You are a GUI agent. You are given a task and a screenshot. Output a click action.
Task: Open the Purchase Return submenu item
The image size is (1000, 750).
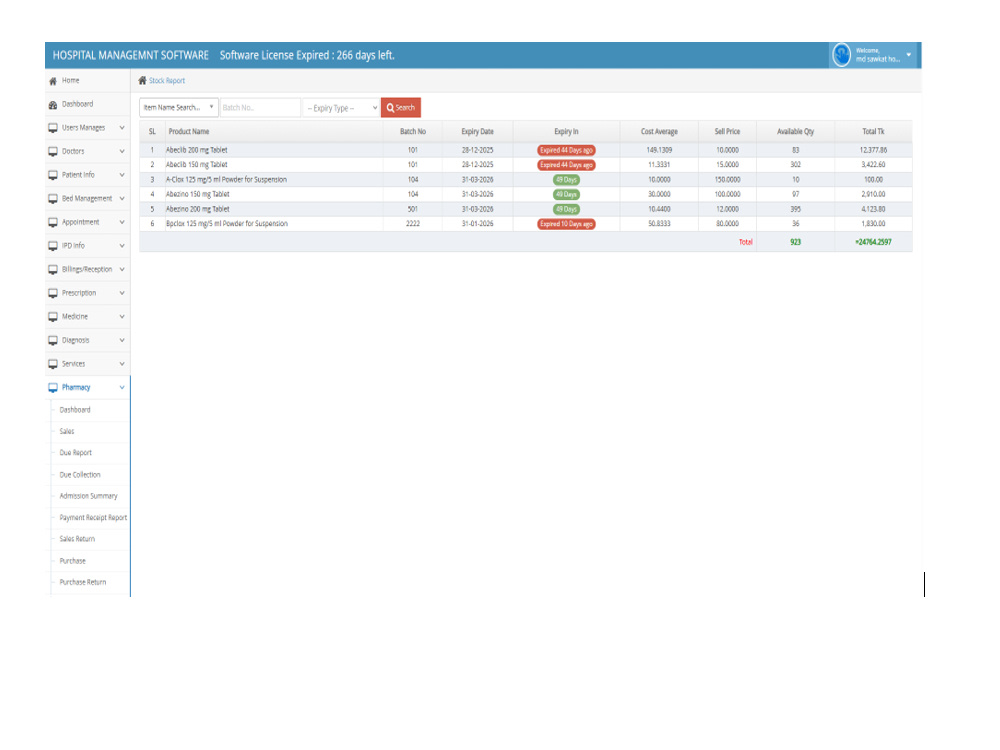tap(83, 582)
